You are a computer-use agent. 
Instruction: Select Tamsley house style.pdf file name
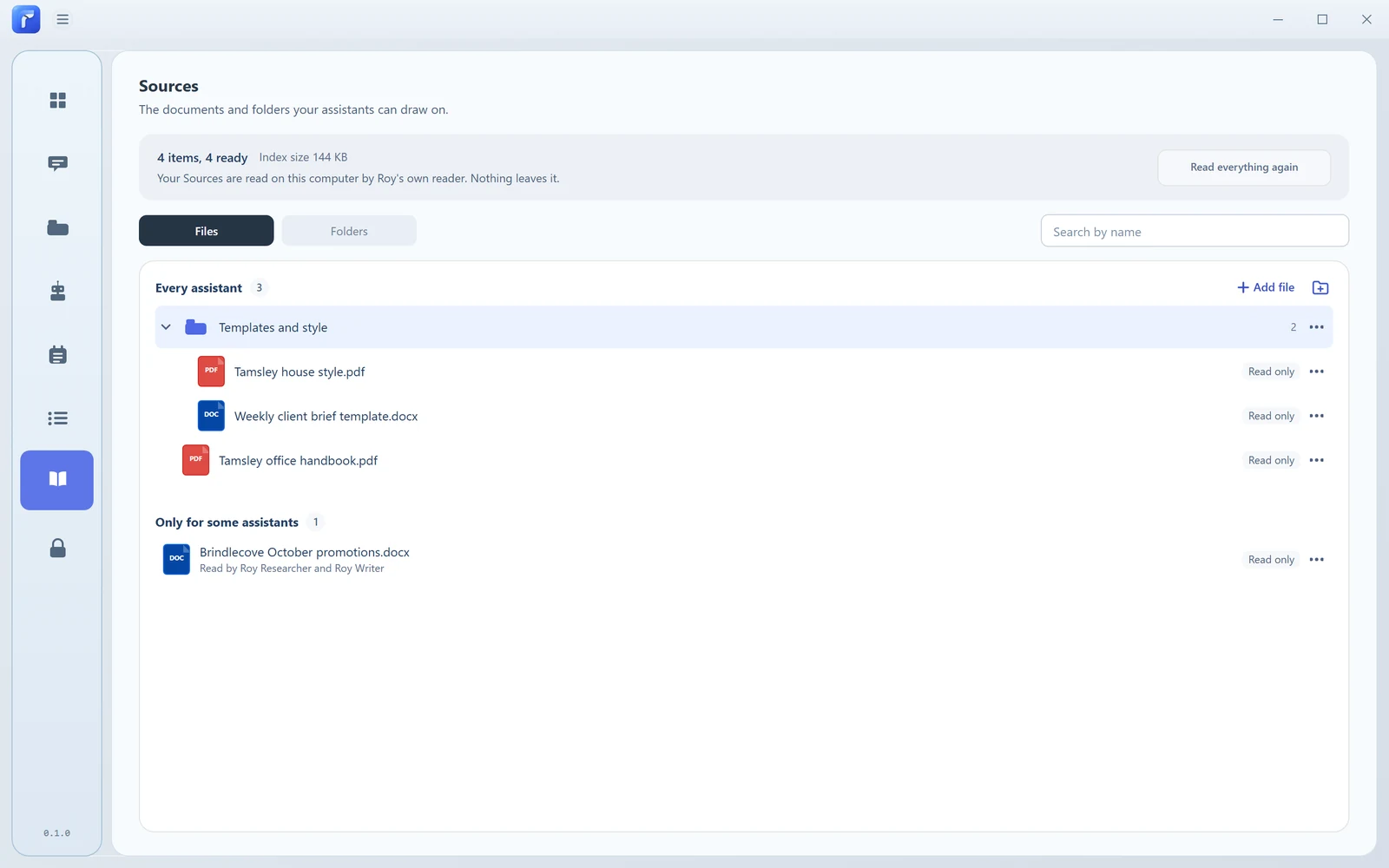click(x=300, y=372)
